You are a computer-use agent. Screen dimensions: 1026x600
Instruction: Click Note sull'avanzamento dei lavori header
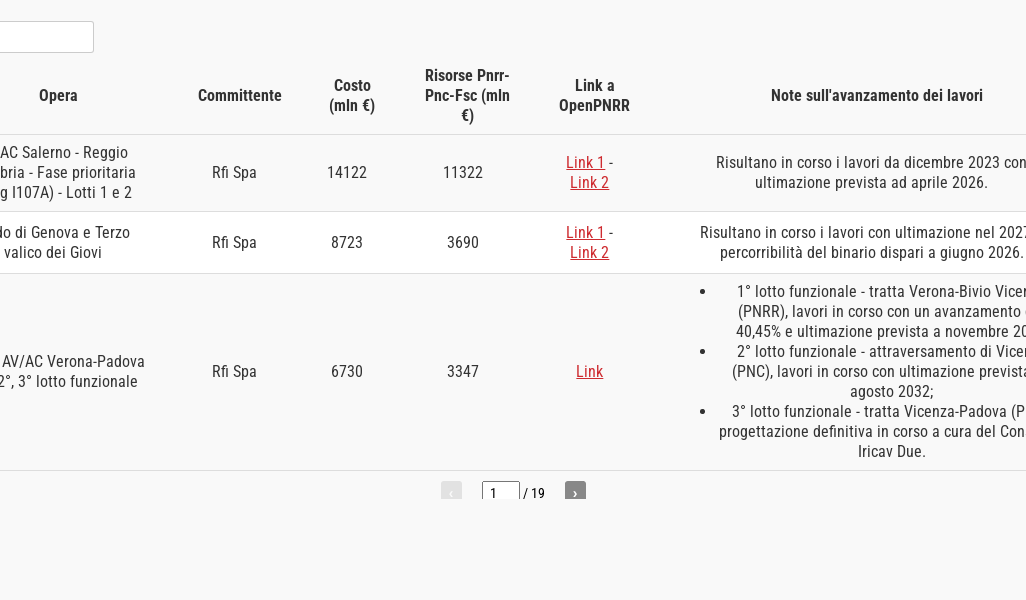pos(877,96)
